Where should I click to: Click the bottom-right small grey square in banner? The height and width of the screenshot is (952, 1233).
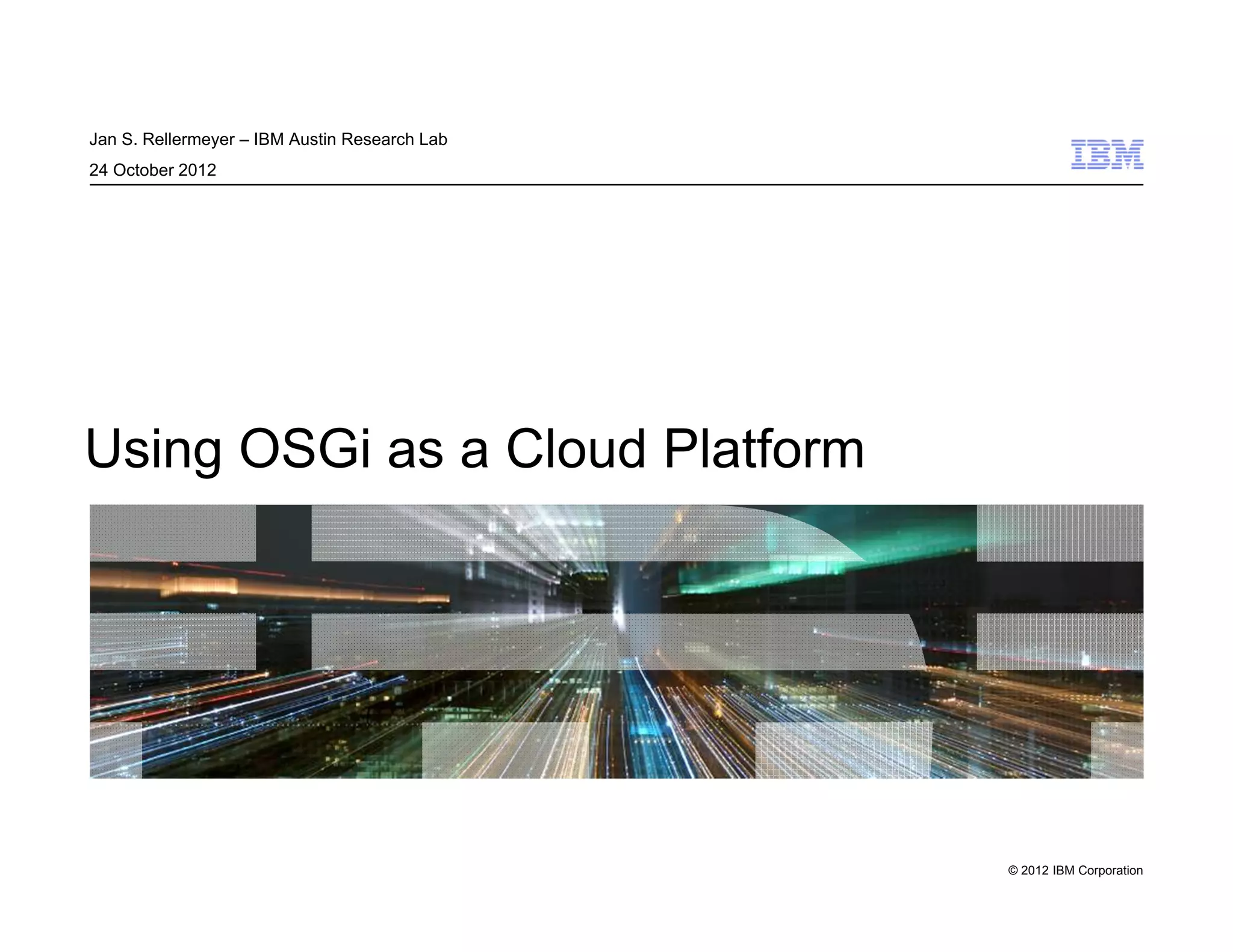pos(1117,750)
